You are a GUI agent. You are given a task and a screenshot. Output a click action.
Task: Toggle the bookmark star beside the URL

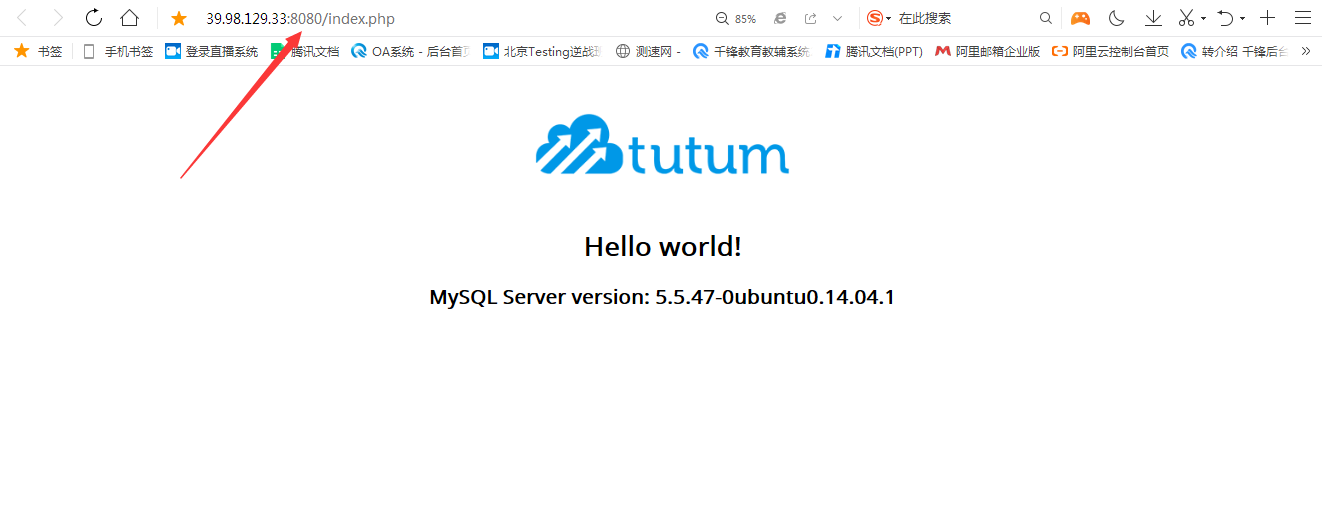(x=179, y=19)
